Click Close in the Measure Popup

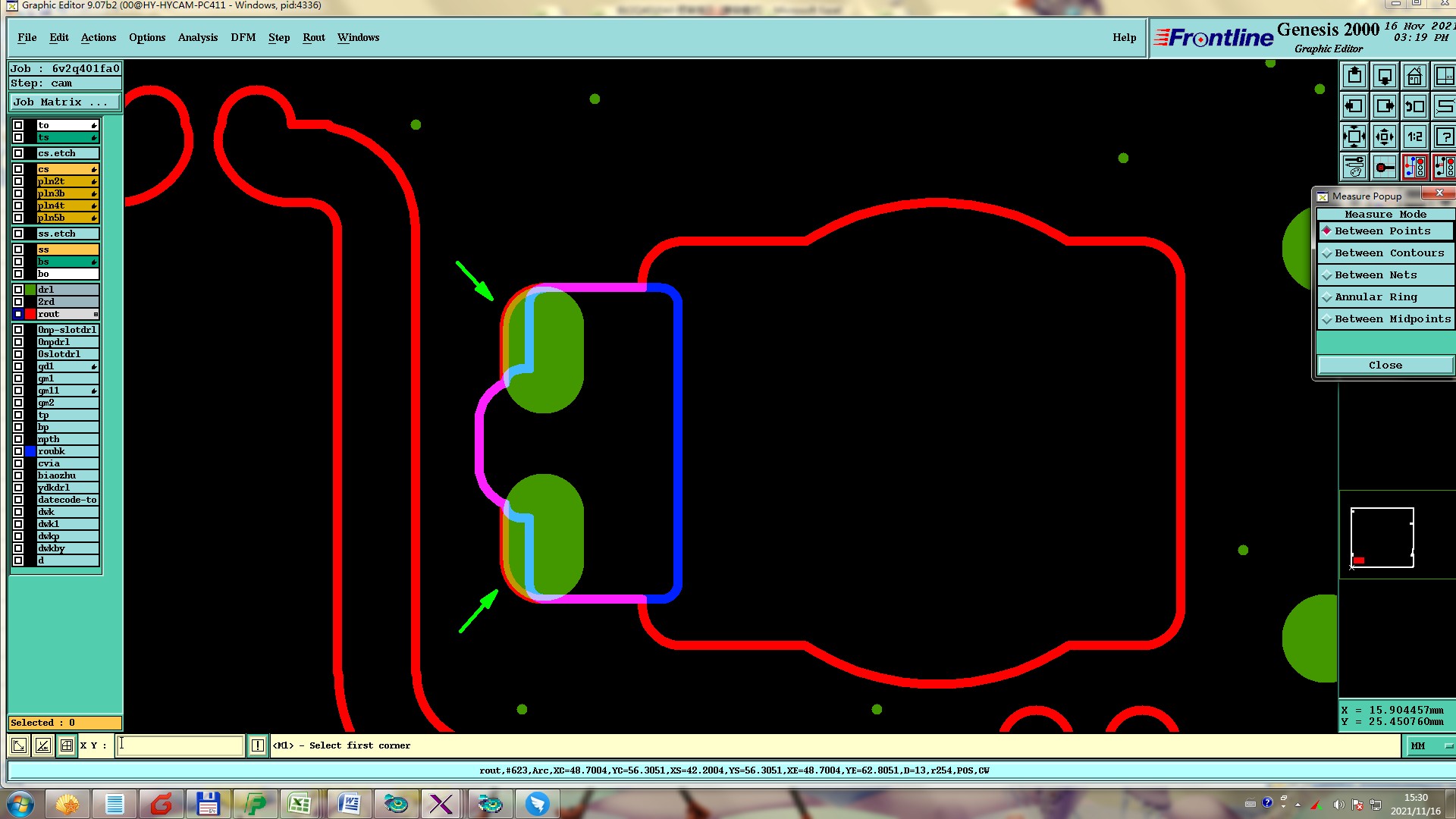pyautogui.click(x=1385, y=366)
